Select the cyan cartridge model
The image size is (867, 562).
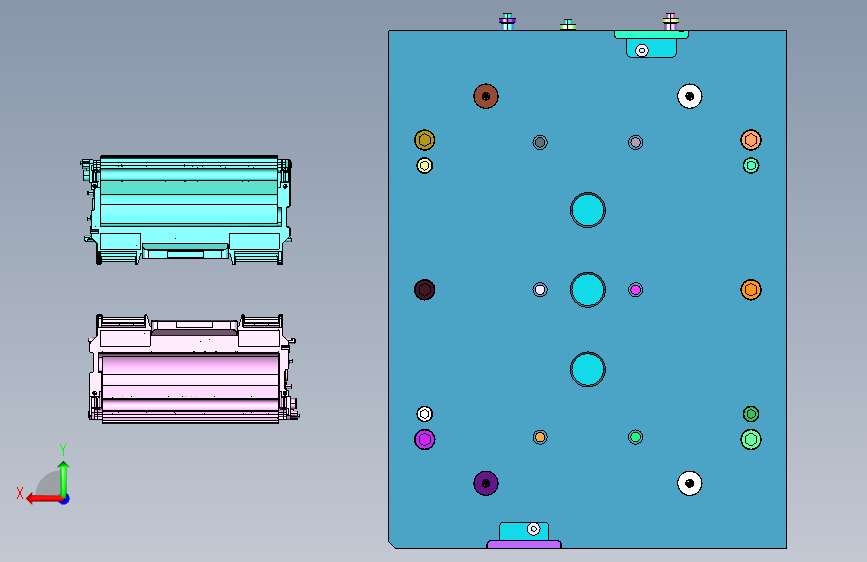(x=186, y=210)
